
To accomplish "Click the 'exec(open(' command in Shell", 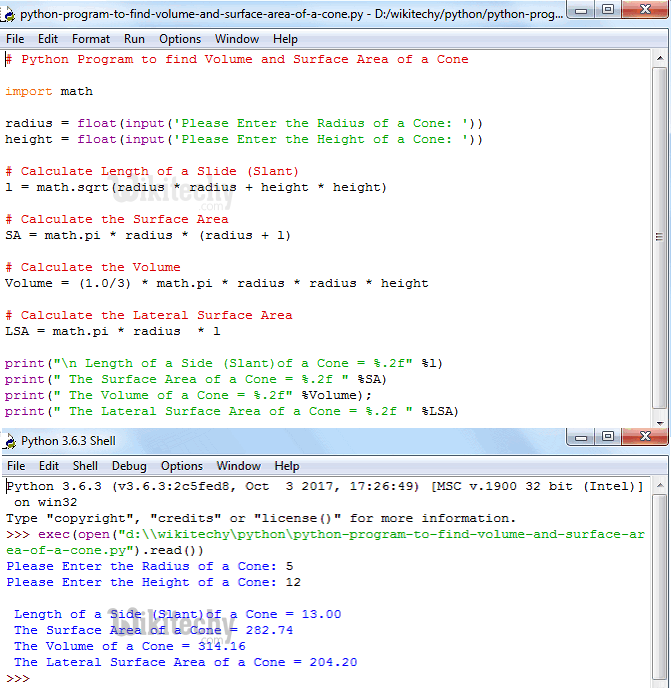I will point(325,542).
